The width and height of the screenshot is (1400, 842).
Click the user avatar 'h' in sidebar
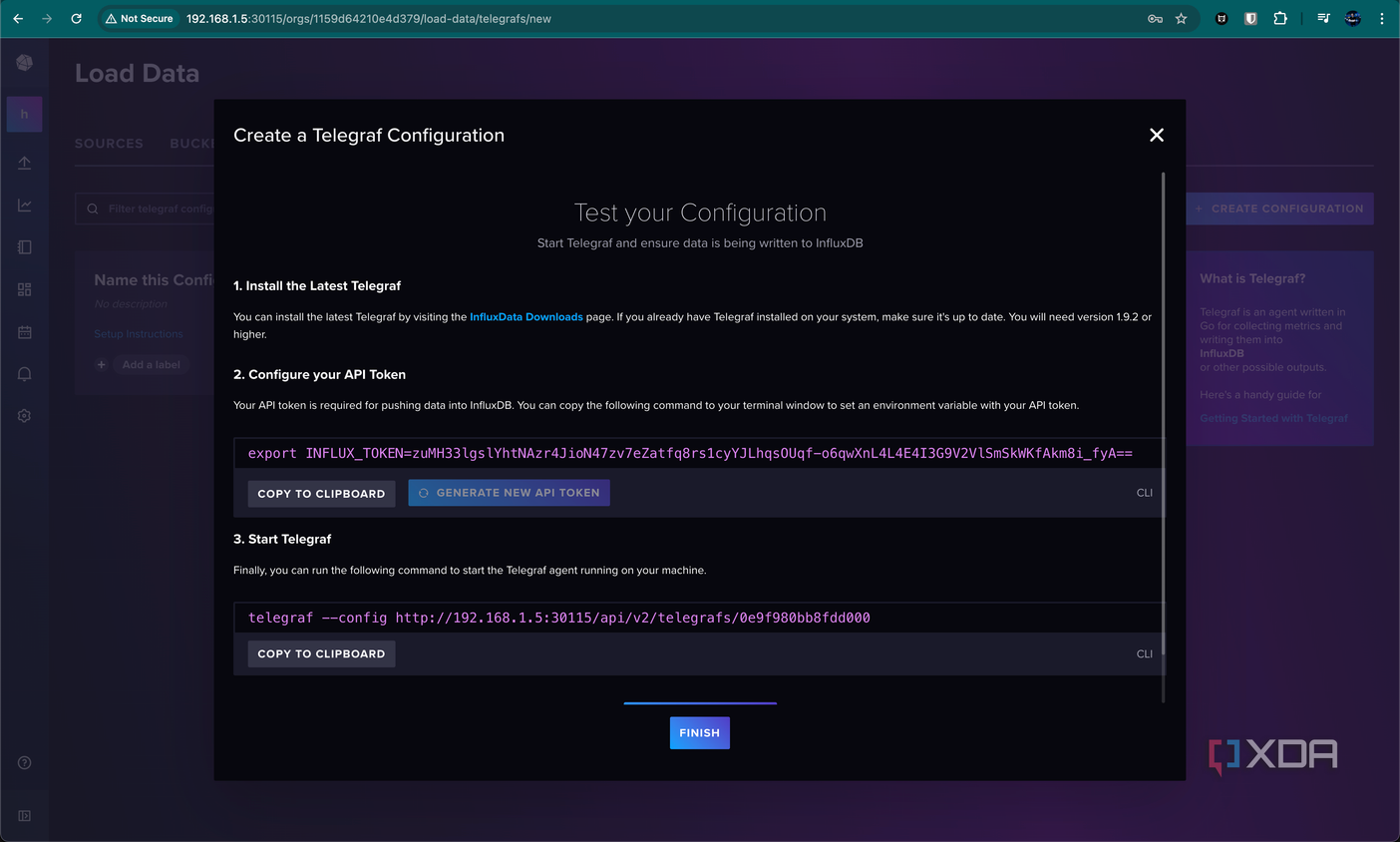[x=25, y=115]
